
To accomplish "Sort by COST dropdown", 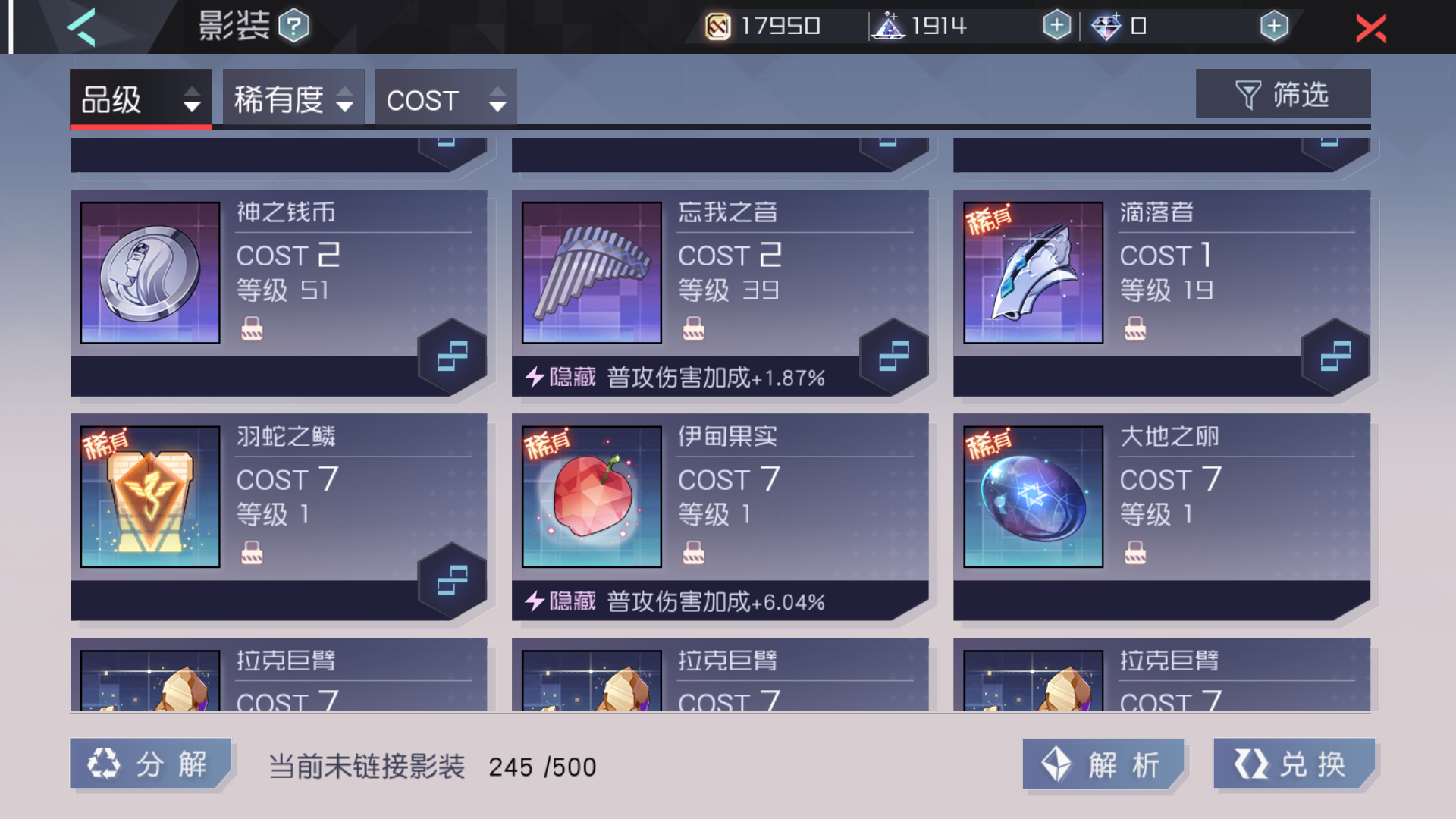I will pyautogui.click(x=446, y=99).
